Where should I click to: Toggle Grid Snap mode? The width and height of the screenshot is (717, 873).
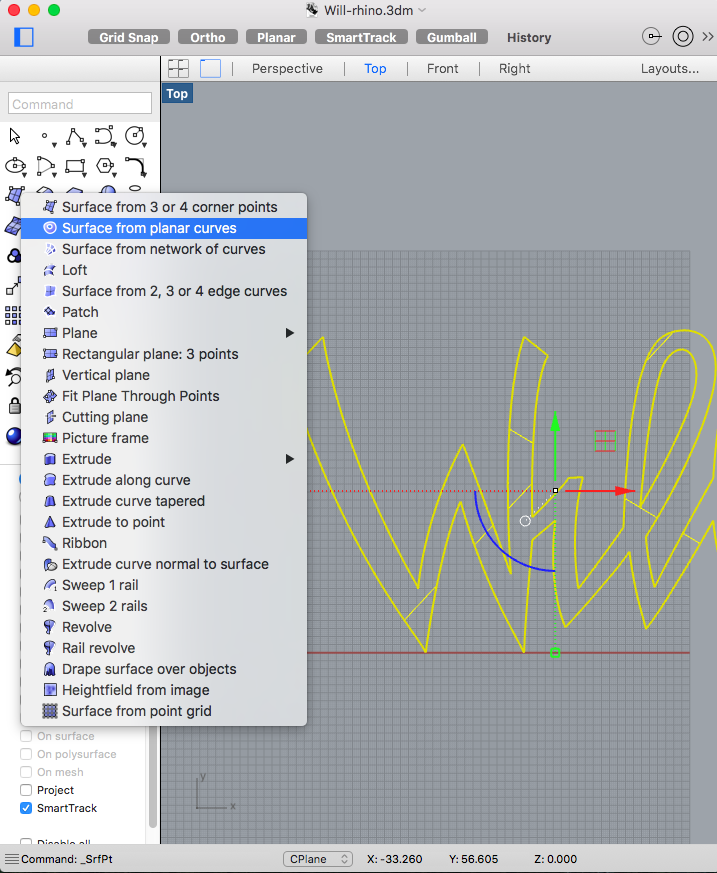[x=129, y=37]
